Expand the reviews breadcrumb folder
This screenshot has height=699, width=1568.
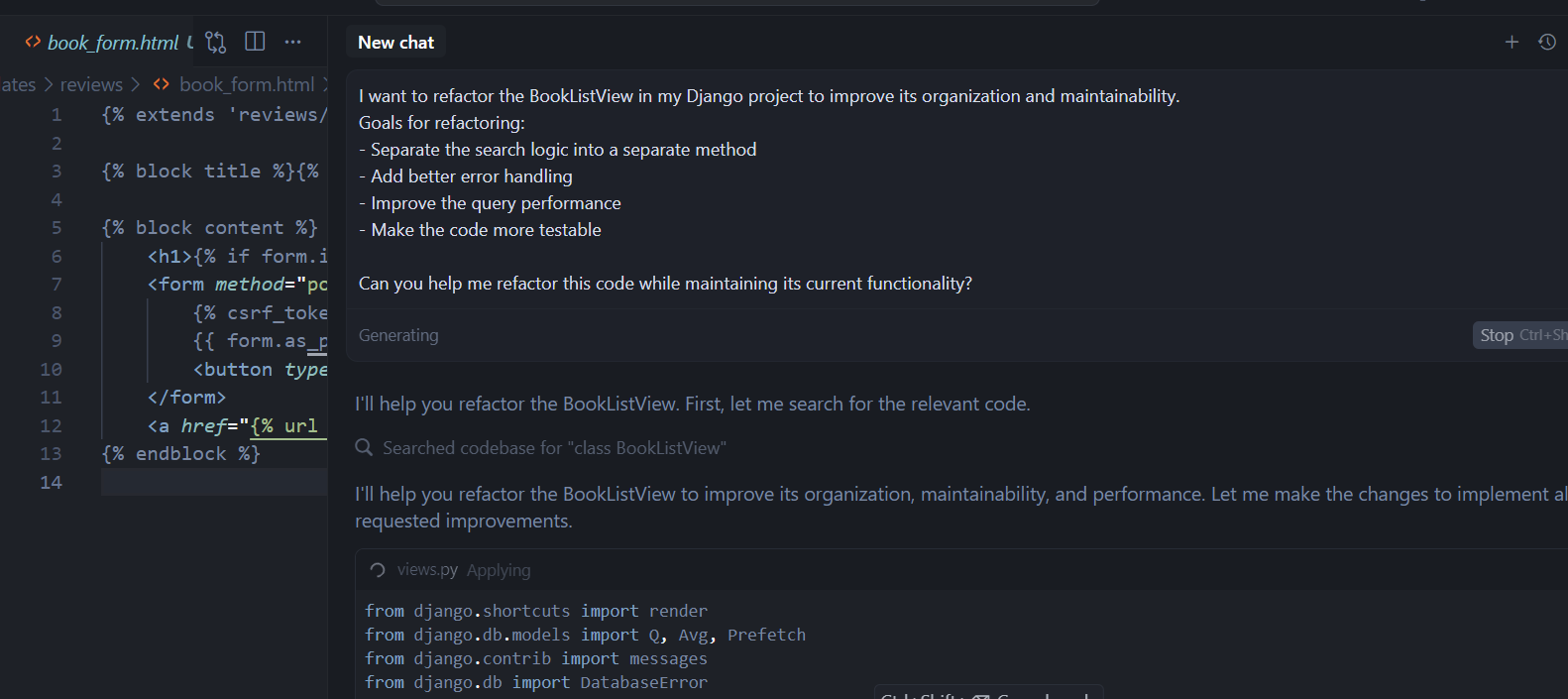tap(91, 85)
